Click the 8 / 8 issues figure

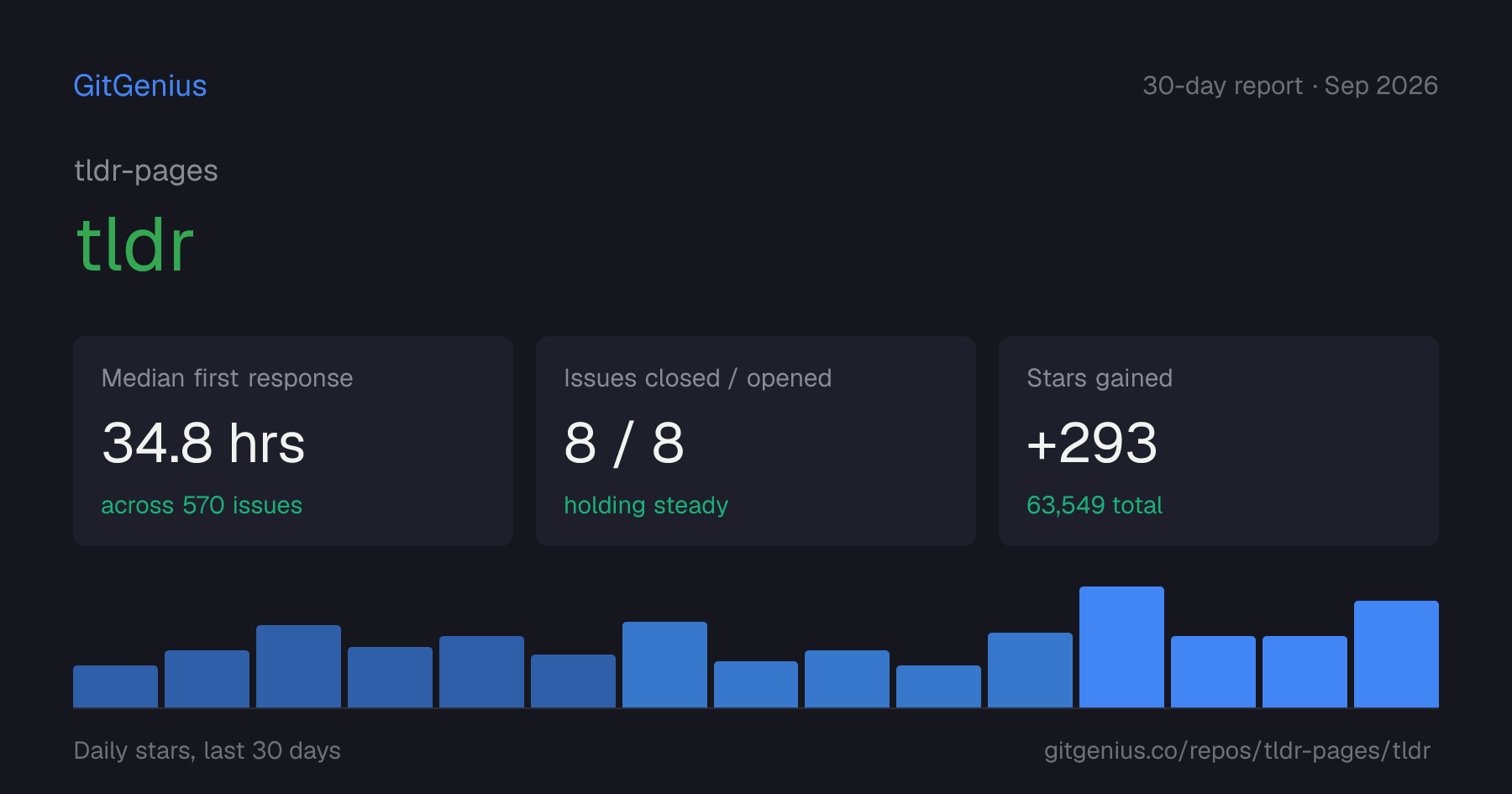(624, 443)
